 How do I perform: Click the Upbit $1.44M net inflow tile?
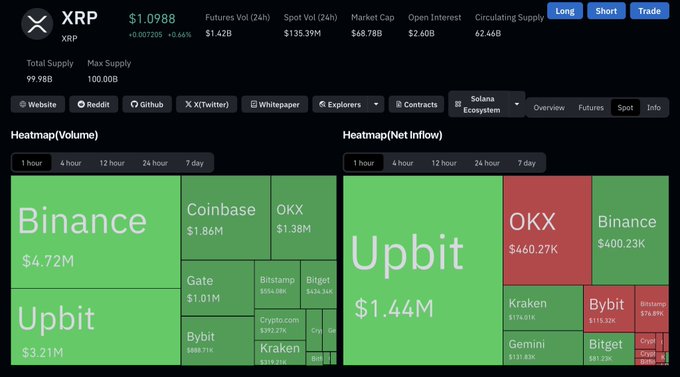(x=423, y=270)
